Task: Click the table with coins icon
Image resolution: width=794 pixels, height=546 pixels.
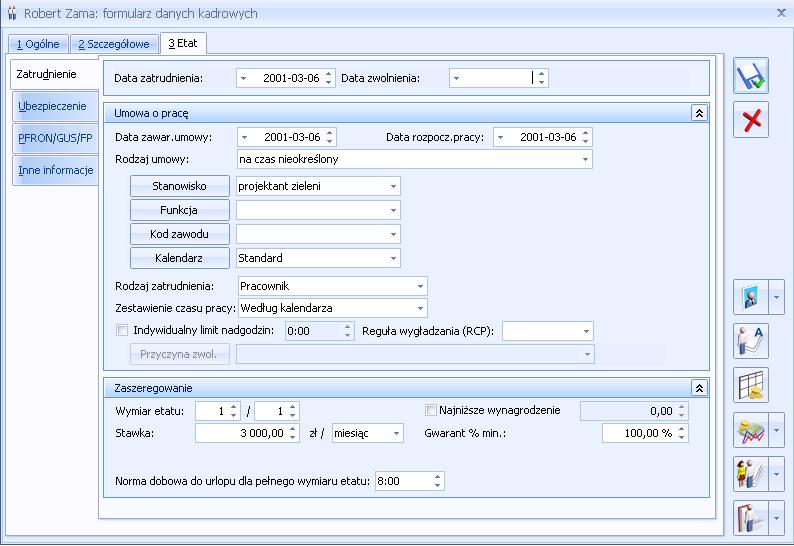Action: (x=751, y=385)
